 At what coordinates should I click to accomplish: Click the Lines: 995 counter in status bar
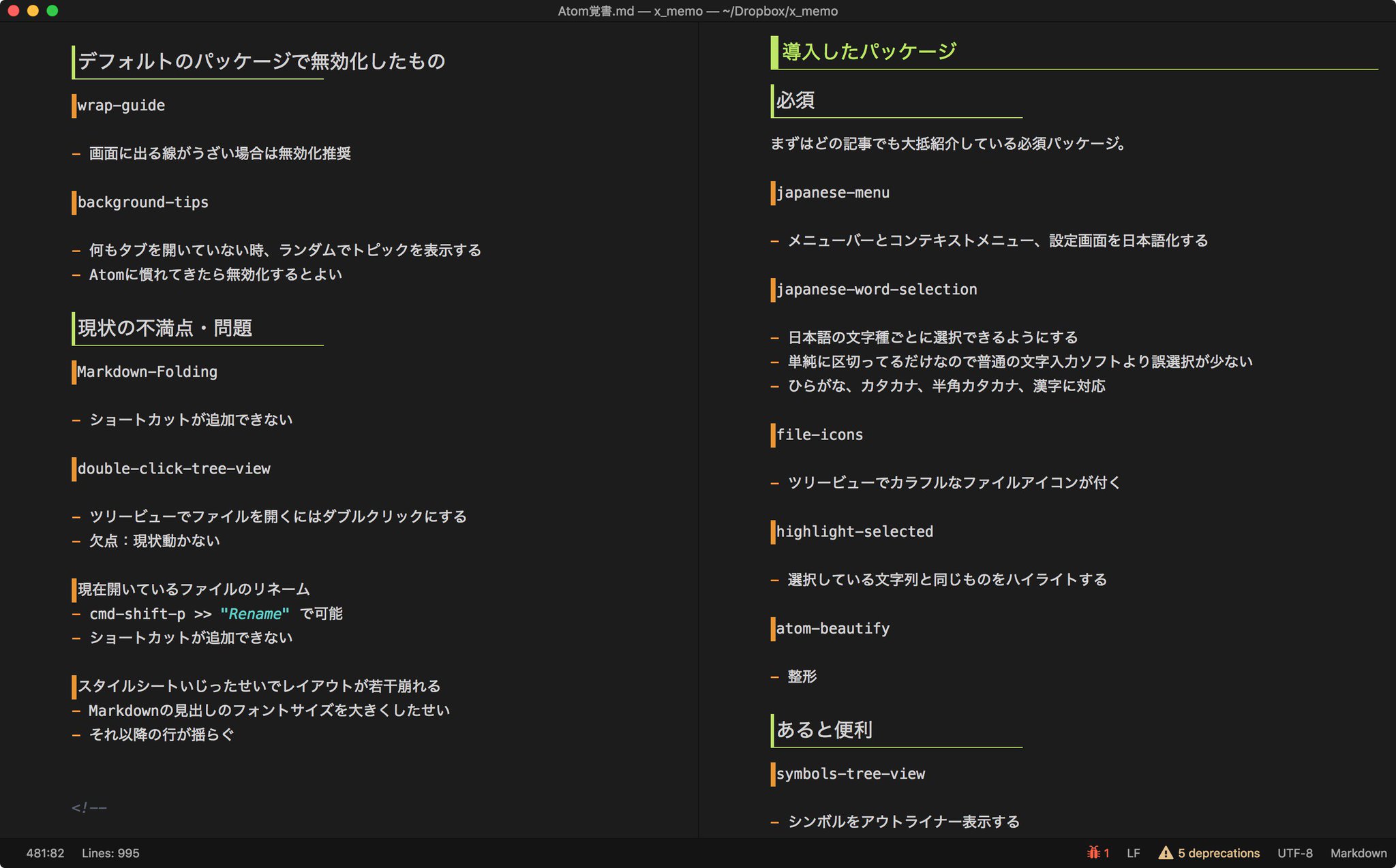(x=110, y=853)
